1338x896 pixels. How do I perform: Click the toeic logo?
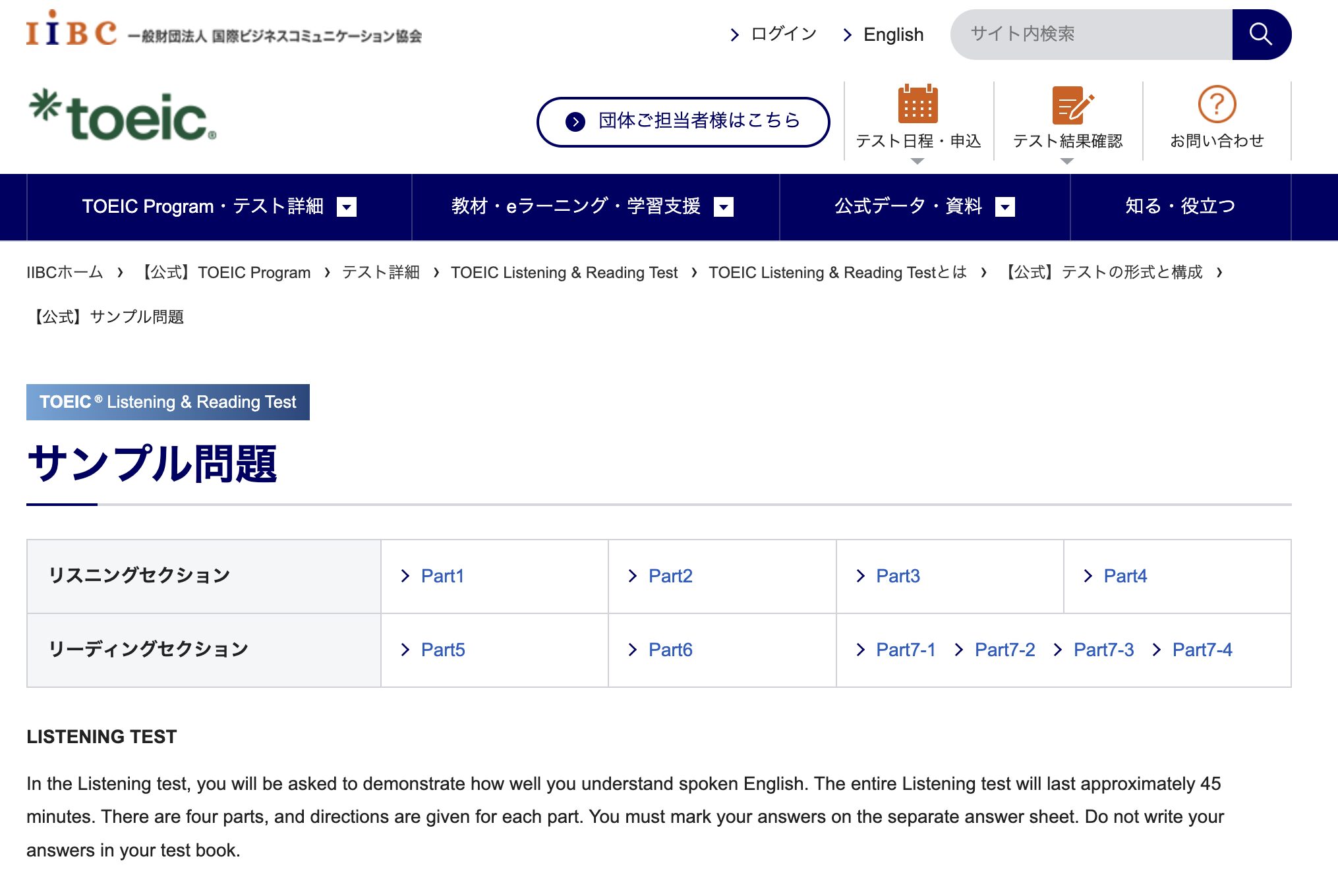pyautogui.click(x=123, y=115)
